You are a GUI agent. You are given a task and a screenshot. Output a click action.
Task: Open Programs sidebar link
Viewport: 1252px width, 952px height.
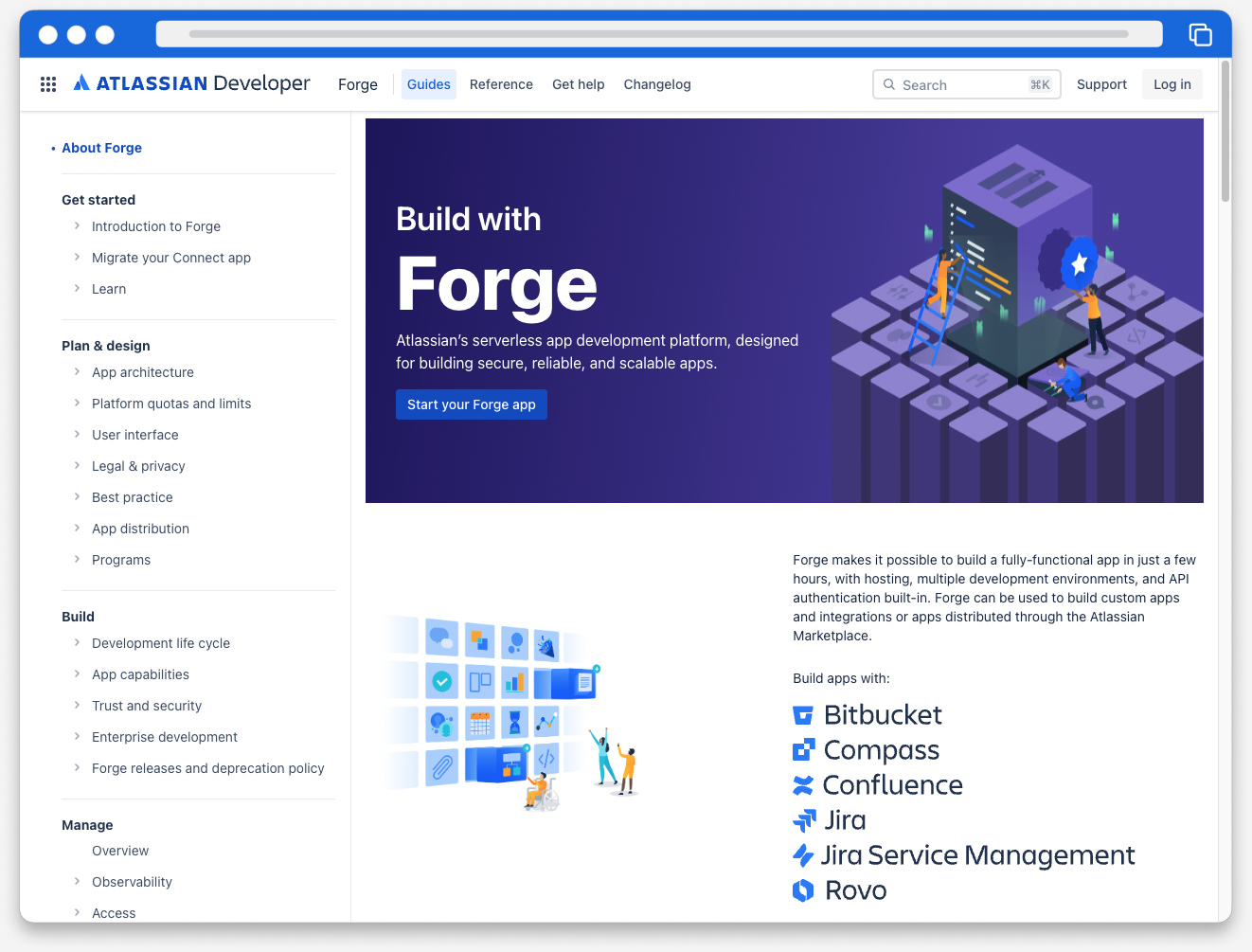tap(121, 560)
